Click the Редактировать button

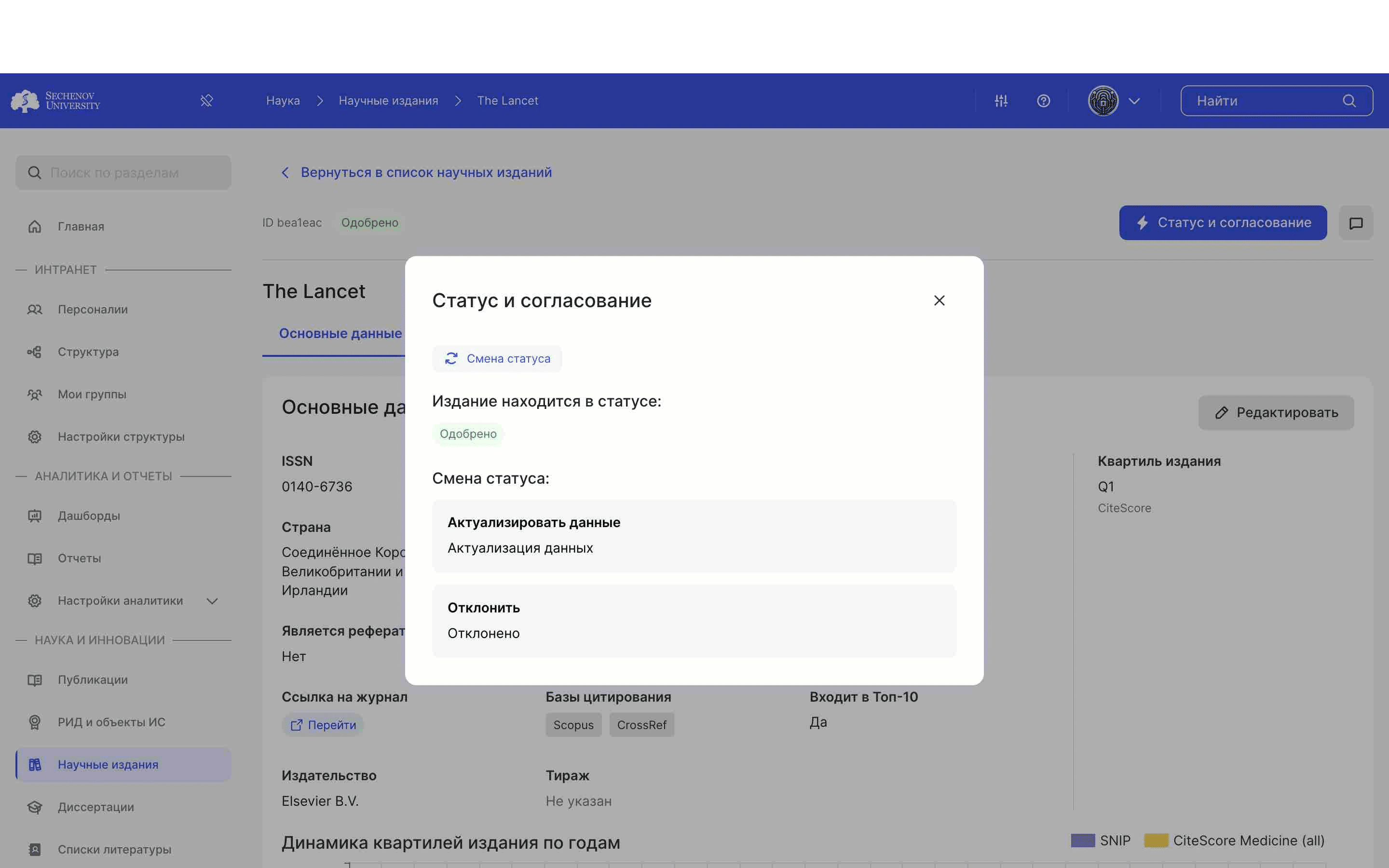tap(1276, 413)
